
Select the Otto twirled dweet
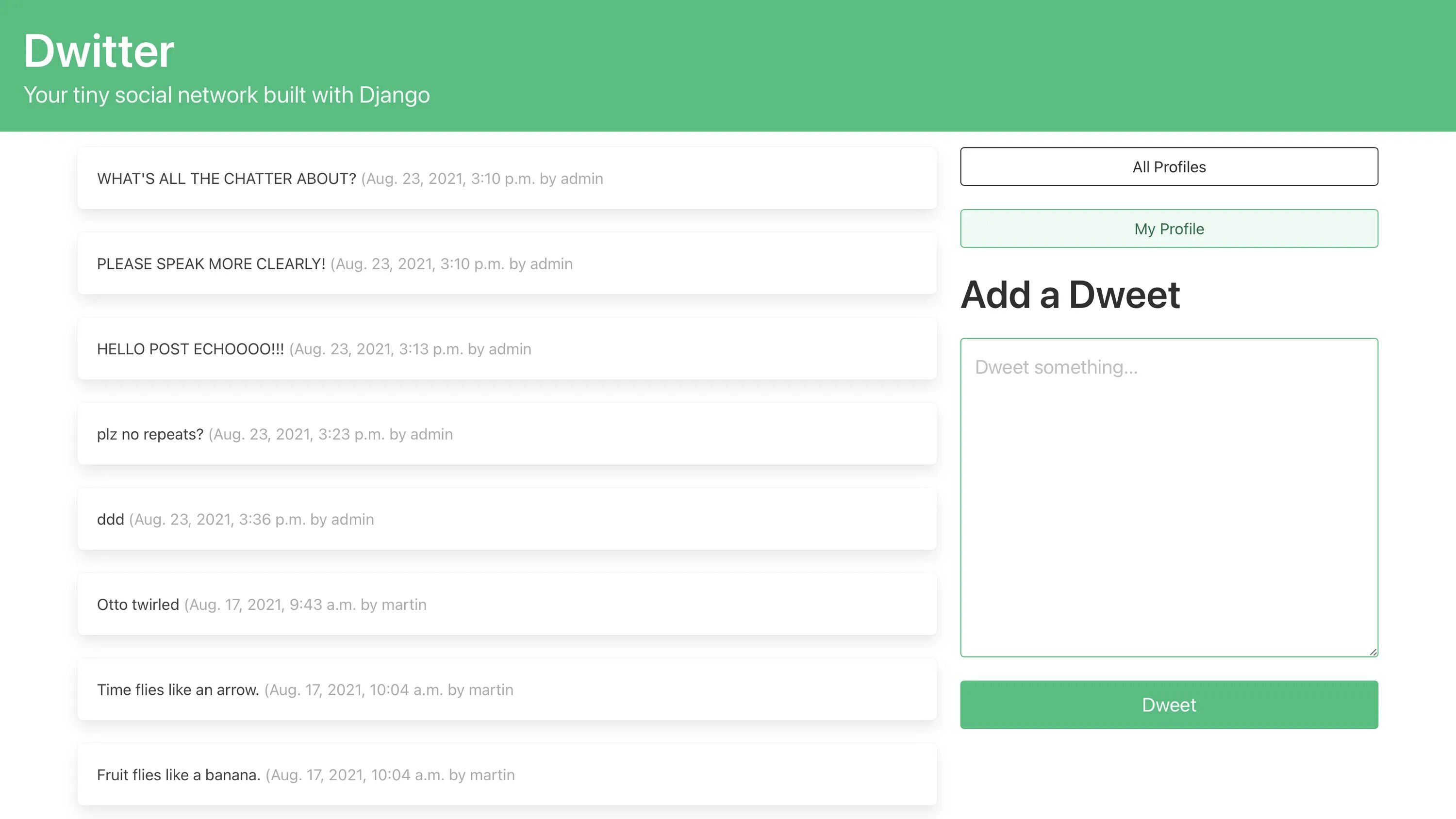507,604
